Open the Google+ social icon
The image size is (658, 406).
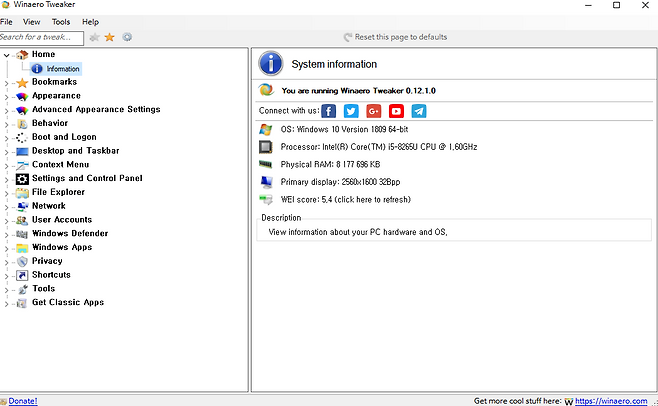coord(374,111)
